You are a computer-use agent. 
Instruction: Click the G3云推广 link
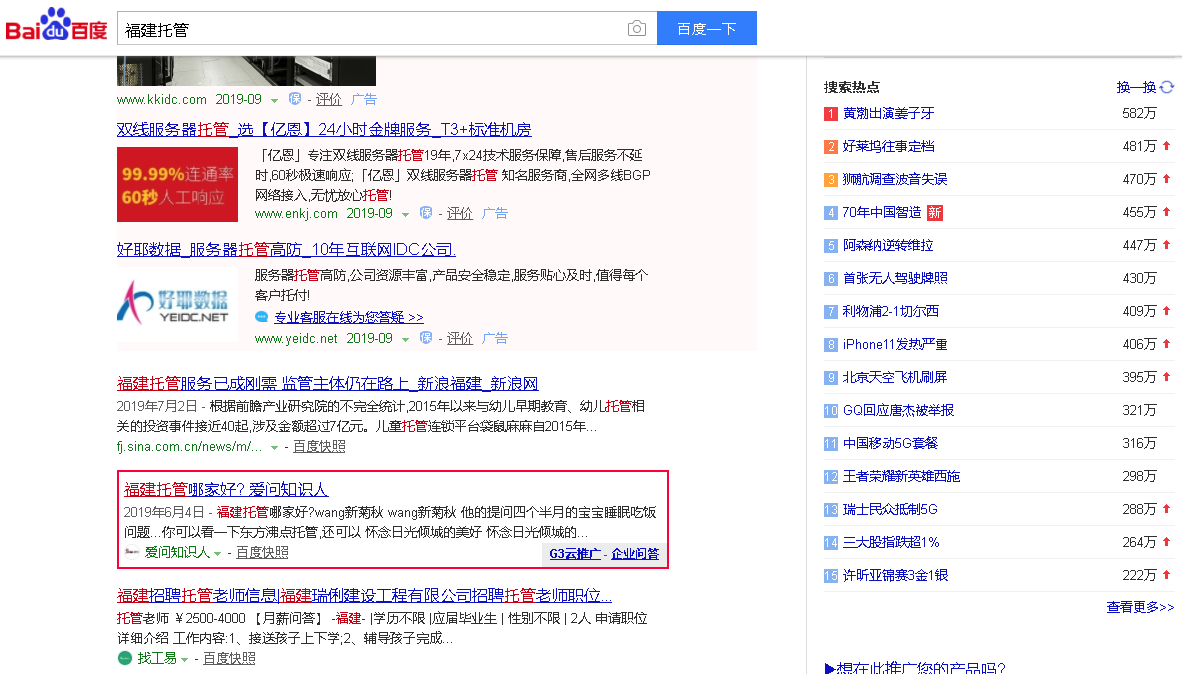pyautogui.click(x=574, y=554)
